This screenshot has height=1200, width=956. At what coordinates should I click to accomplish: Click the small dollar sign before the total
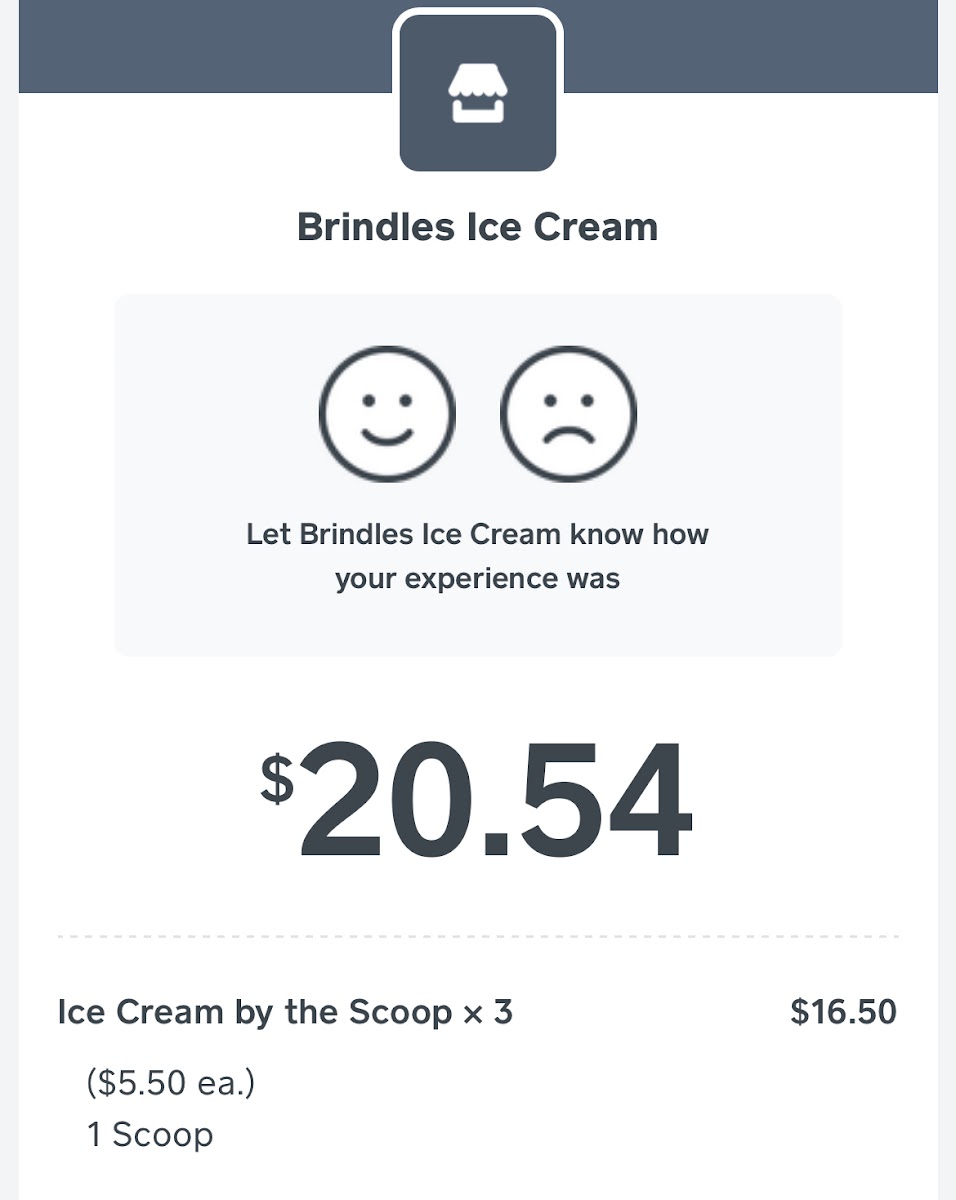point(277,779)
